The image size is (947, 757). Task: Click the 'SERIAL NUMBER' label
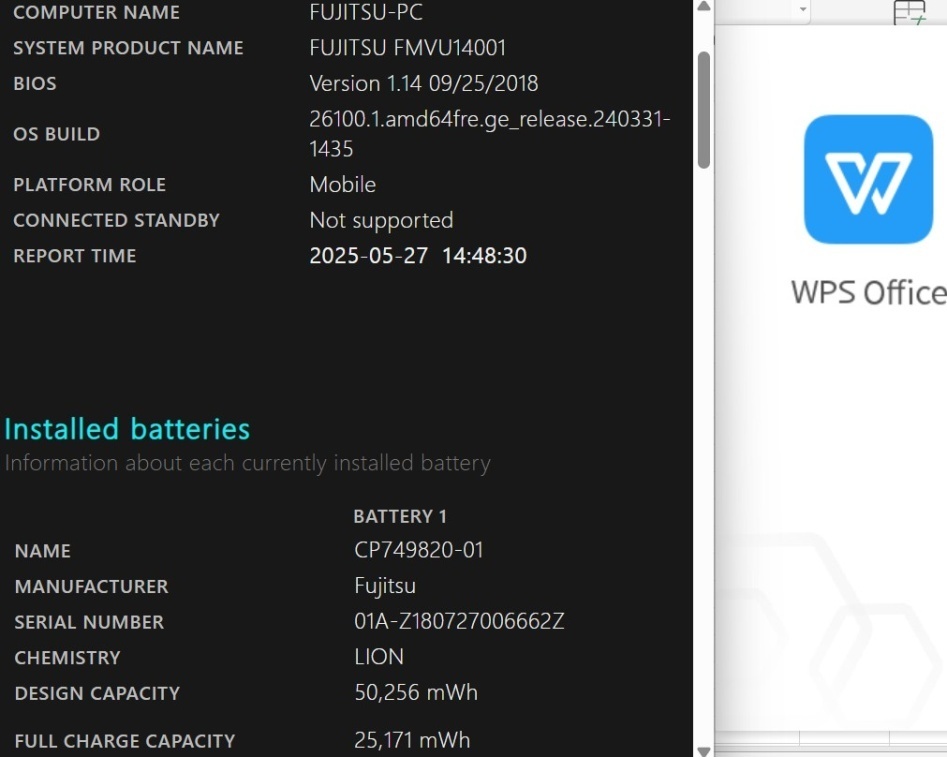click(89, 622)
